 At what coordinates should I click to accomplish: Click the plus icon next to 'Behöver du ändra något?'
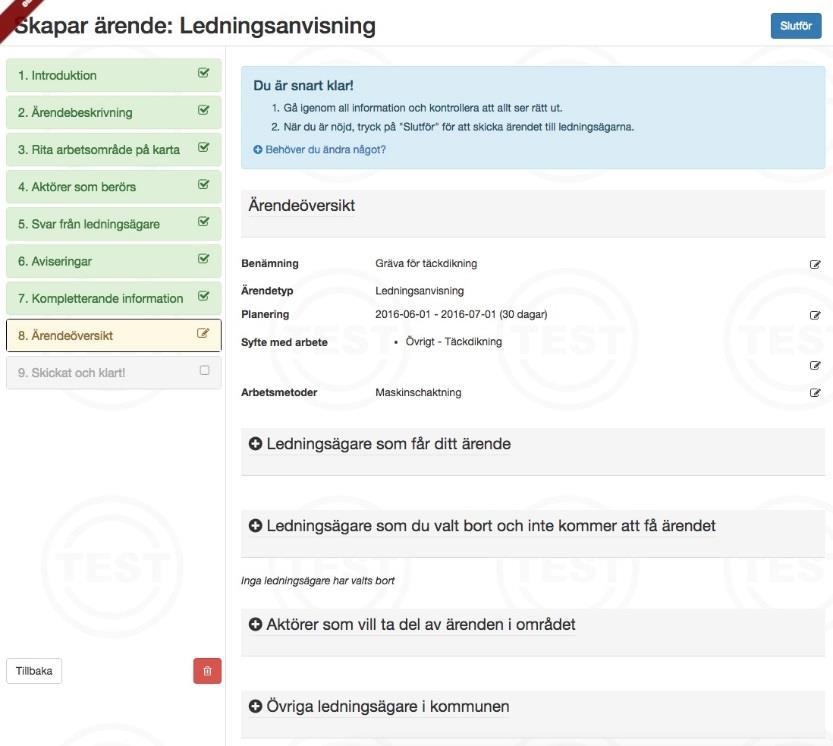pyautogui.click(x=258, y=150)
